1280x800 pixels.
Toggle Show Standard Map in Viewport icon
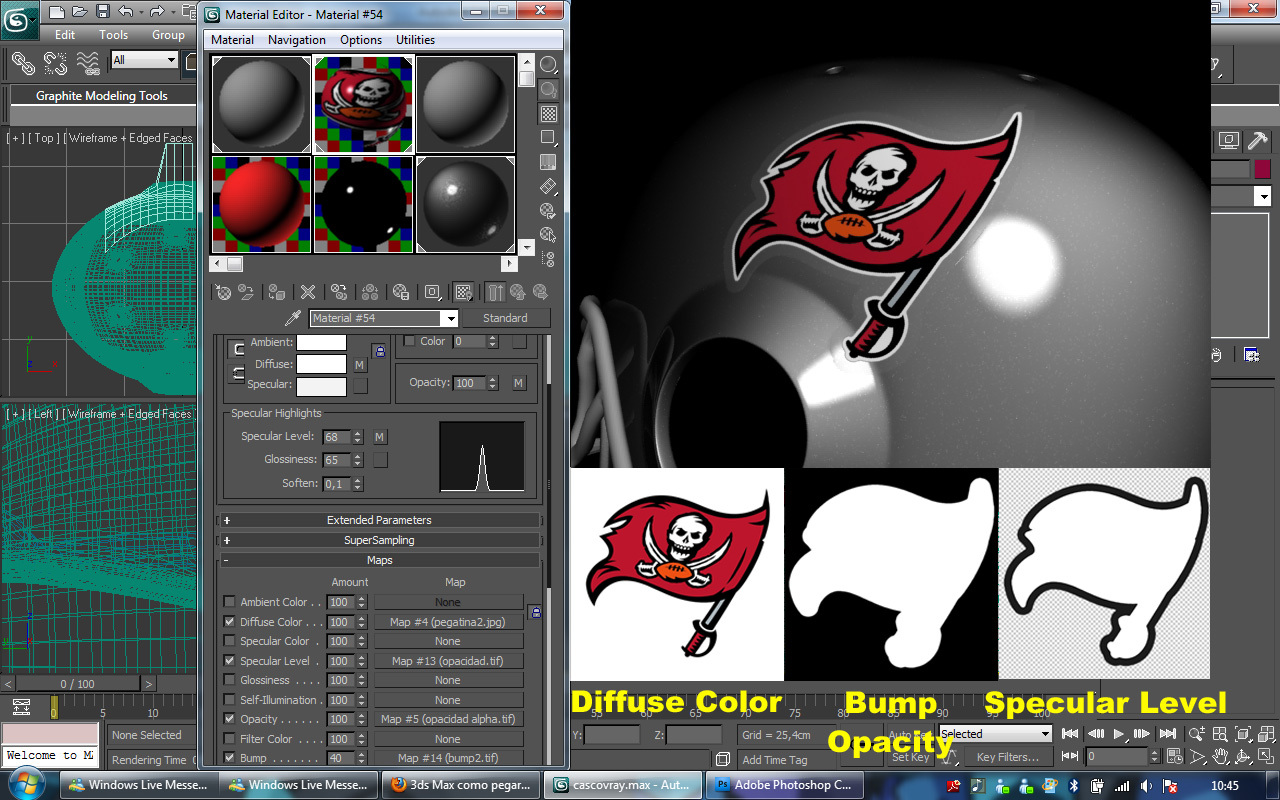[x=464, y=292]
